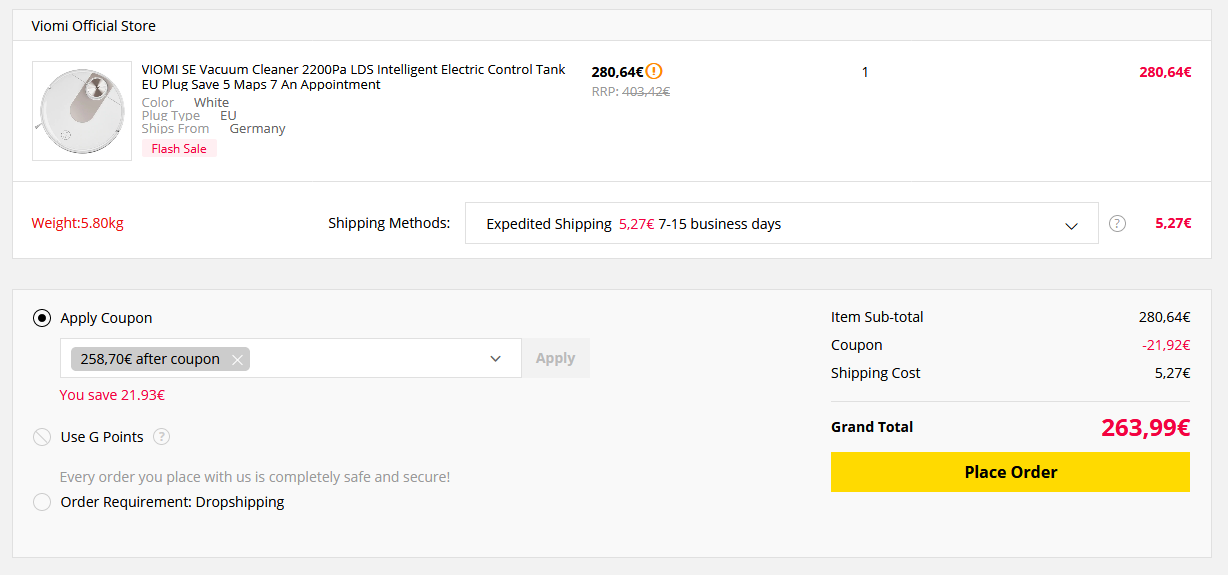Click the crossed-out RRP price

point(645,91)
